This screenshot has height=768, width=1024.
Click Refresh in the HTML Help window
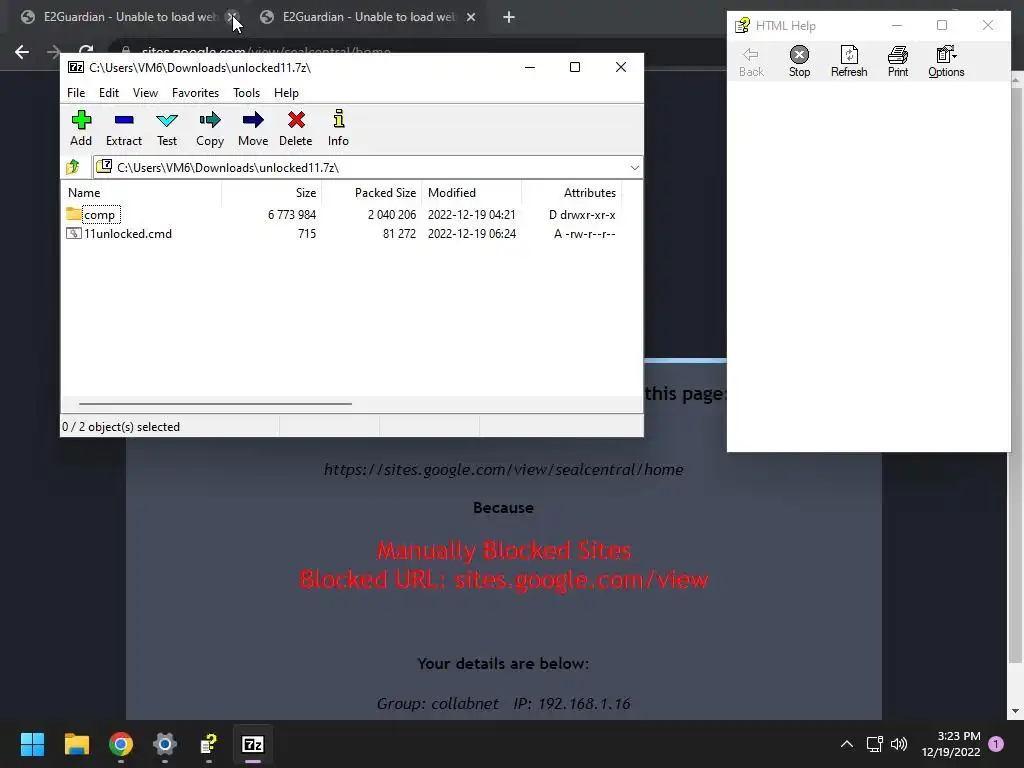[x=849, y=62]
